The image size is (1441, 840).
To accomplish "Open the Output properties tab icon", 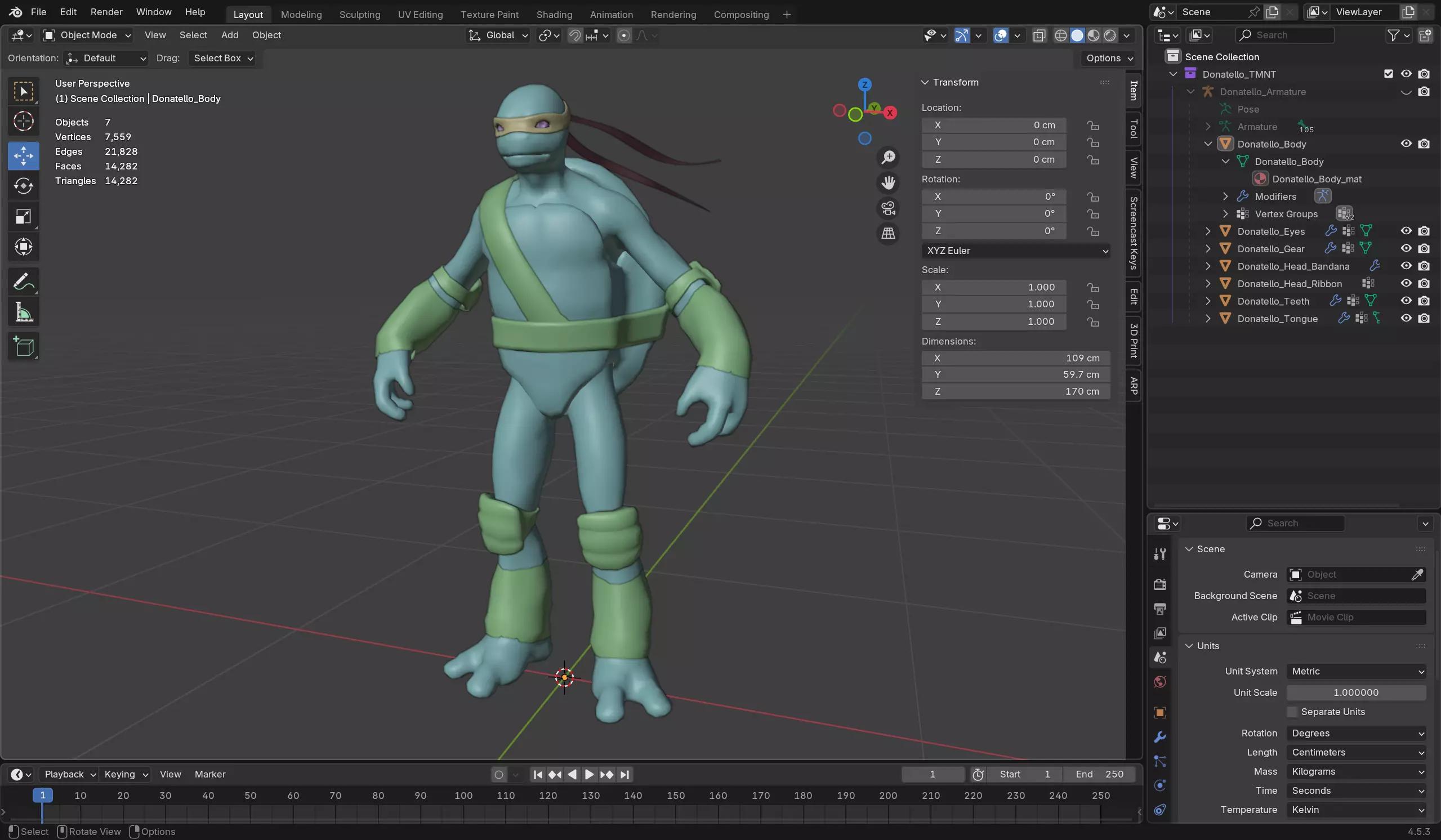I will (1159, 609).
